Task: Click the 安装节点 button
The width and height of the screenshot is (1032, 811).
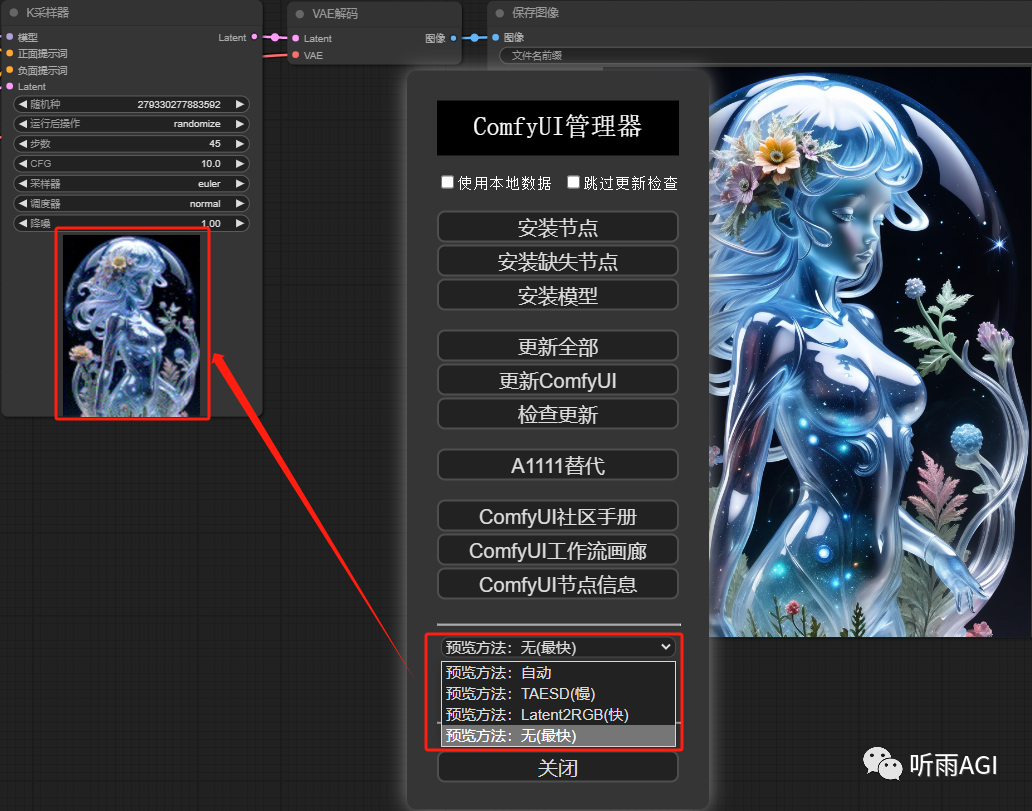Action: pyautogui.click(x=557, y=227)
